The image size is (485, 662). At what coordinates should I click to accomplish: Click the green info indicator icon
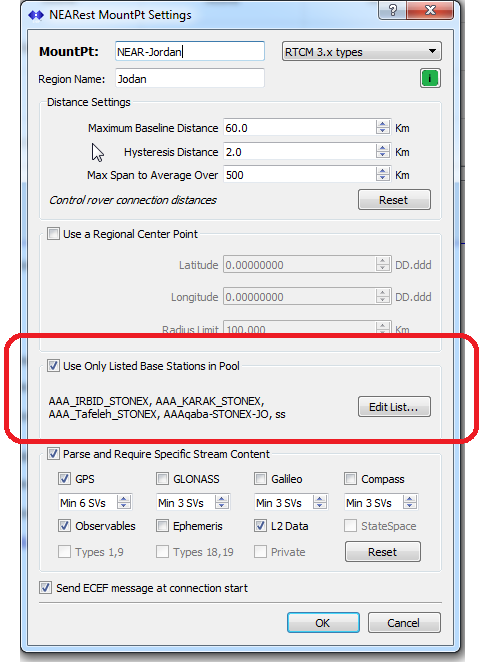[430, 78]
